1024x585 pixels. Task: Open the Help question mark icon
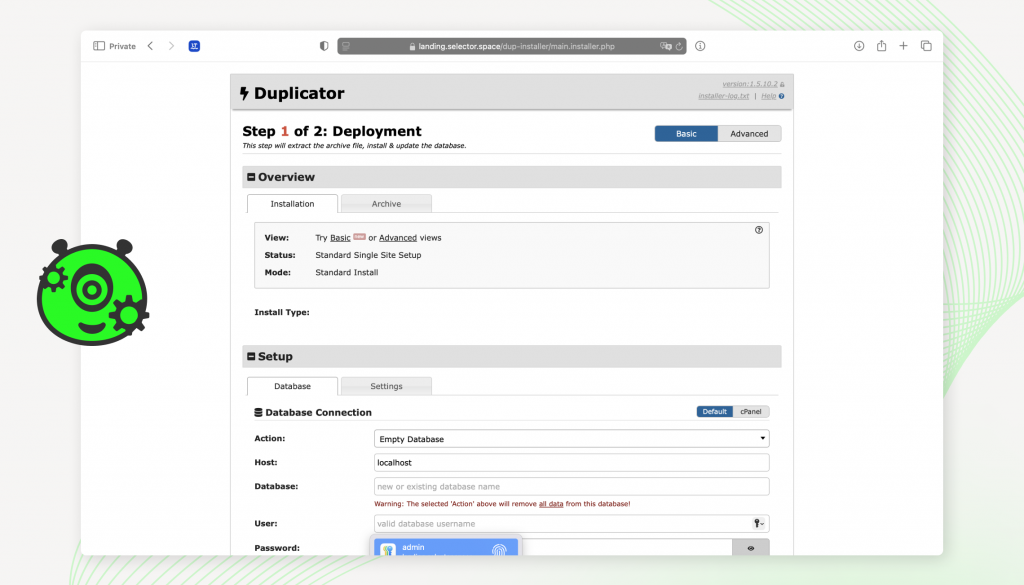click(x=782, y=95)
